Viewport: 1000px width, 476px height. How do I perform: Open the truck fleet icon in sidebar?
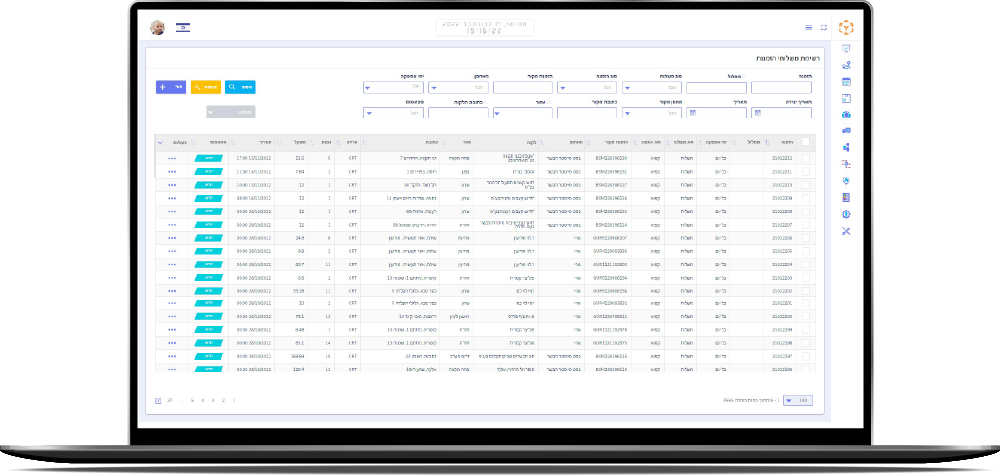(846, 131)
